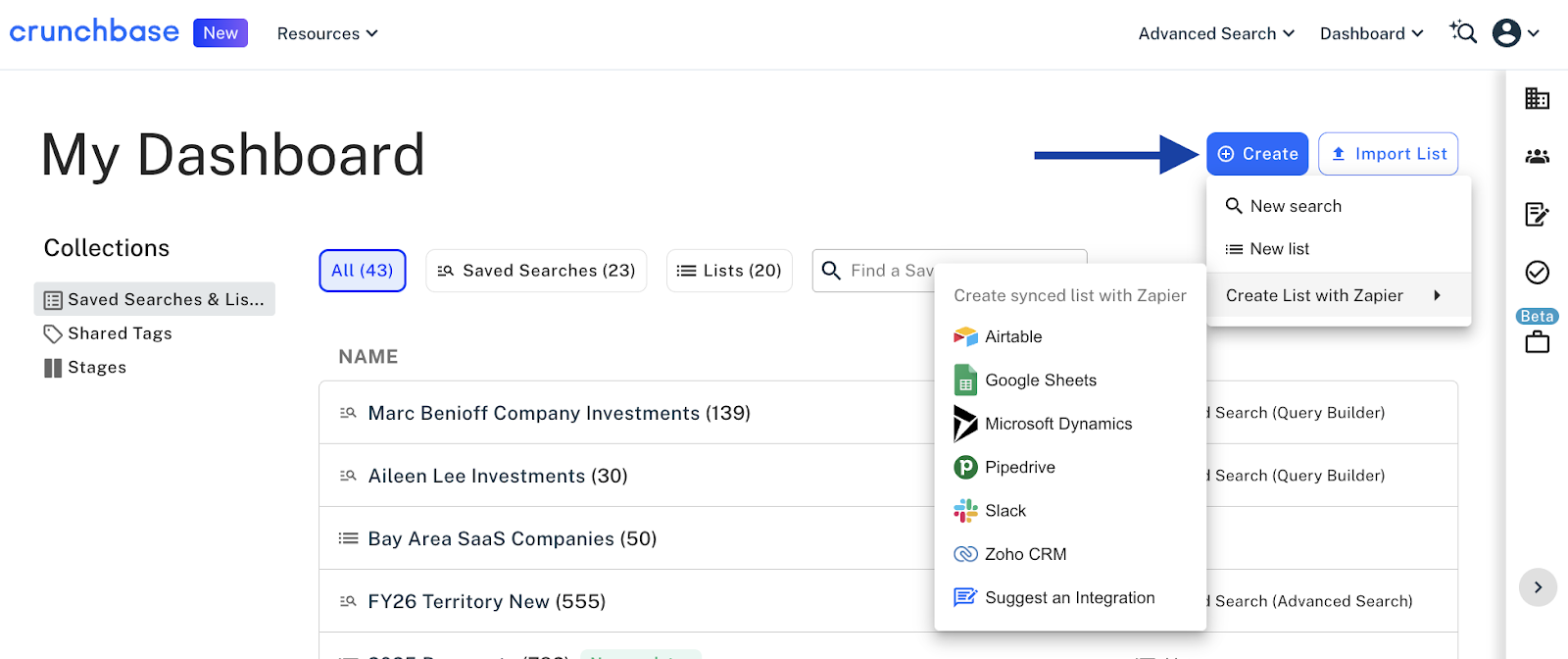Viewport: 1568px width, 659px height.
Task: Open the people icon in the right sidebar
Action: [x=1537, y=156]
